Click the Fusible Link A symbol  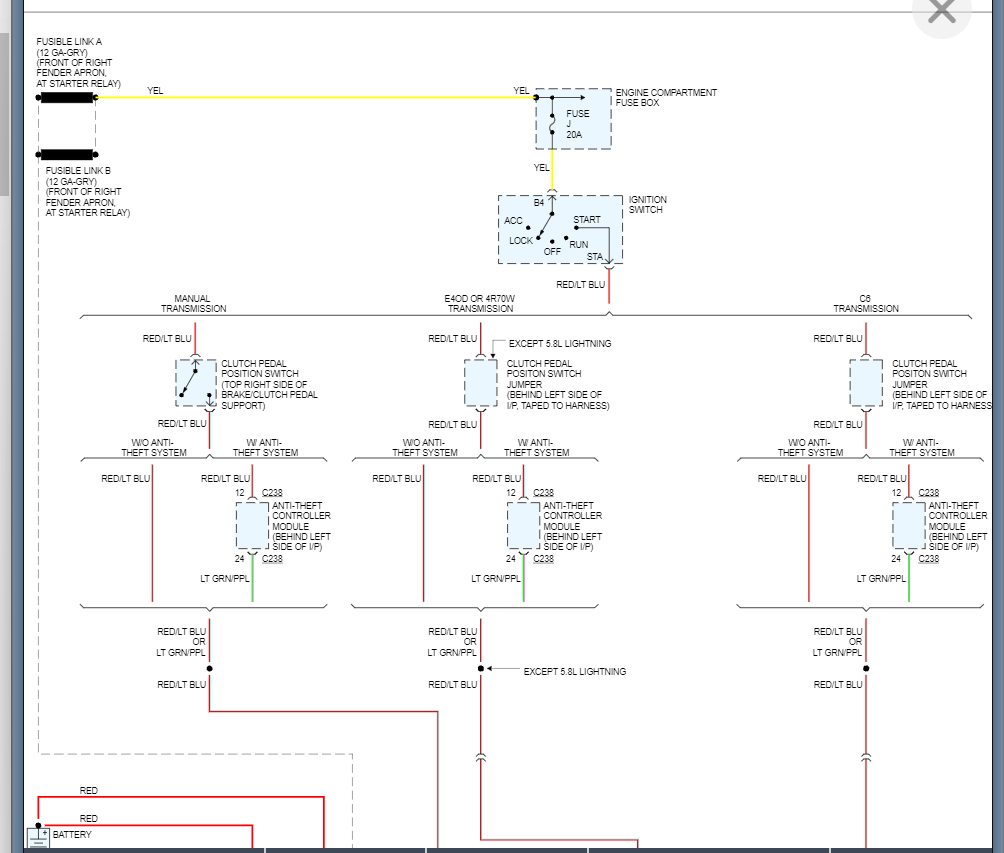(67, 97)
